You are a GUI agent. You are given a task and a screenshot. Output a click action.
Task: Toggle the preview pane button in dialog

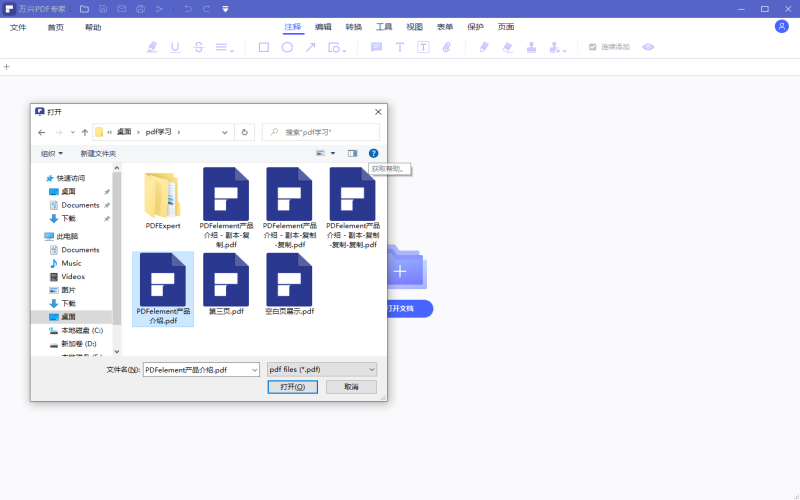[x=352, y=153]
